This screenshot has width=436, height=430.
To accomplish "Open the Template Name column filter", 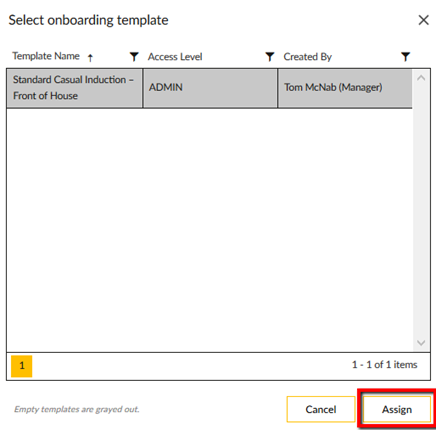I will click(134, 57).
